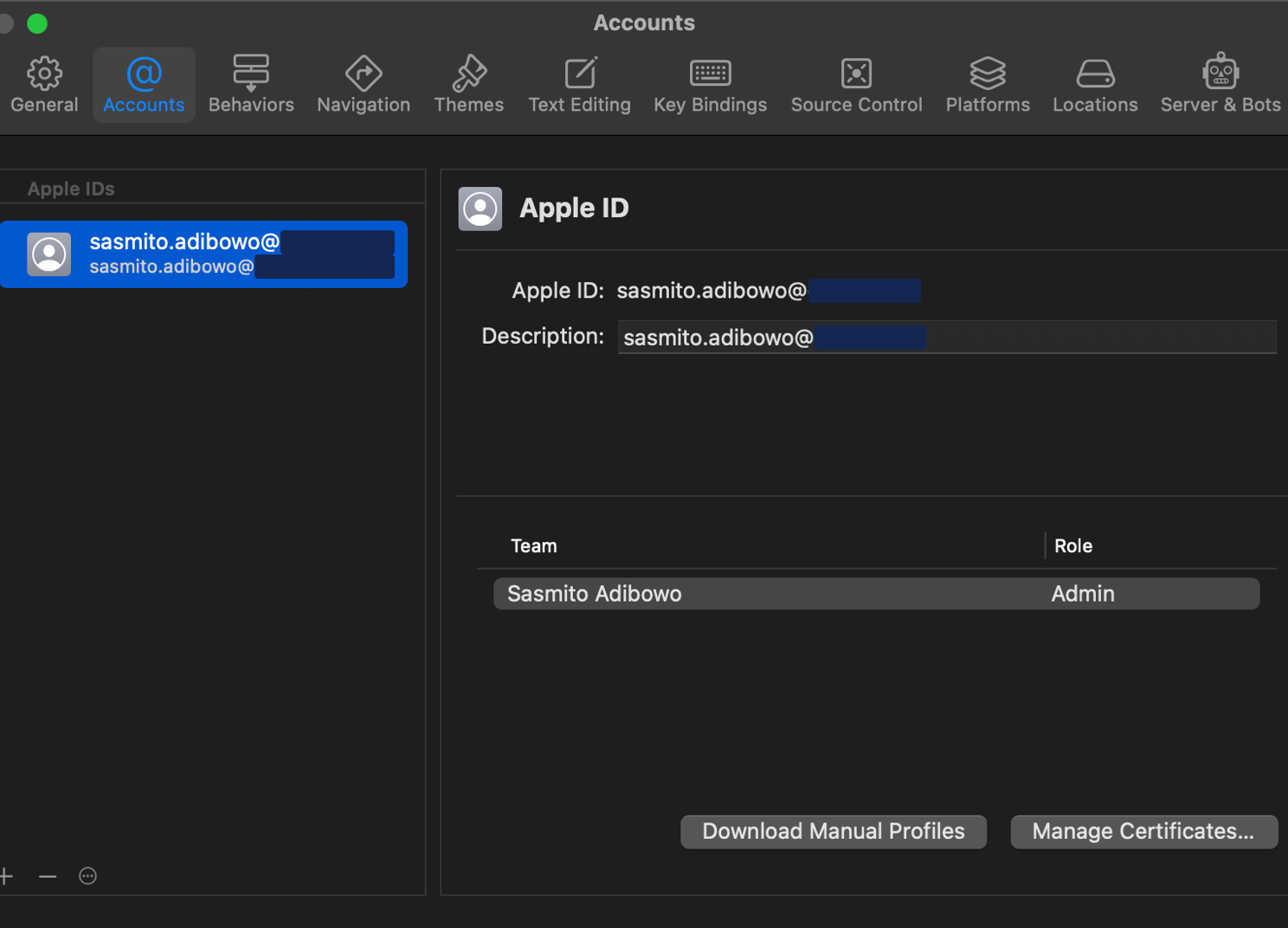1288x928 pixels.
Task: Open Locations preferences pane
Action: 1095,85
